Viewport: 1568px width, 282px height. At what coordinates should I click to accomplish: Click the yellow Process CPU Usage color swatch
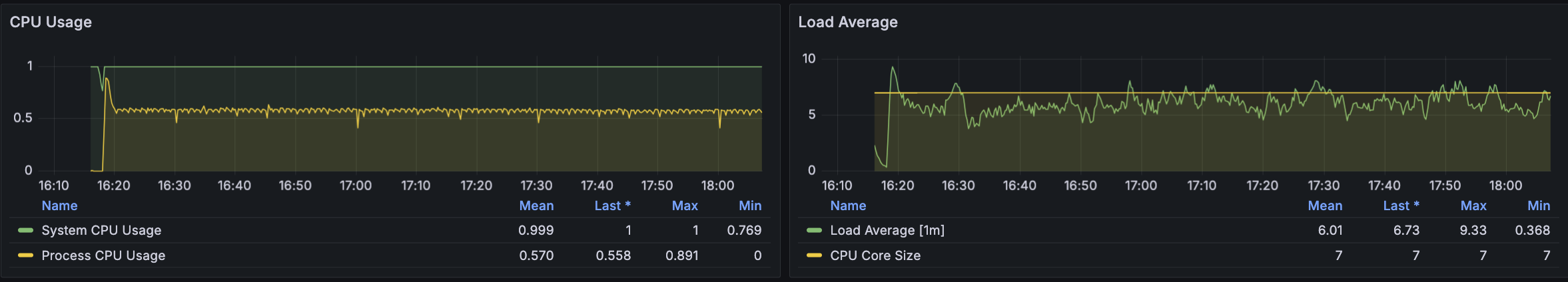(25, 255)
